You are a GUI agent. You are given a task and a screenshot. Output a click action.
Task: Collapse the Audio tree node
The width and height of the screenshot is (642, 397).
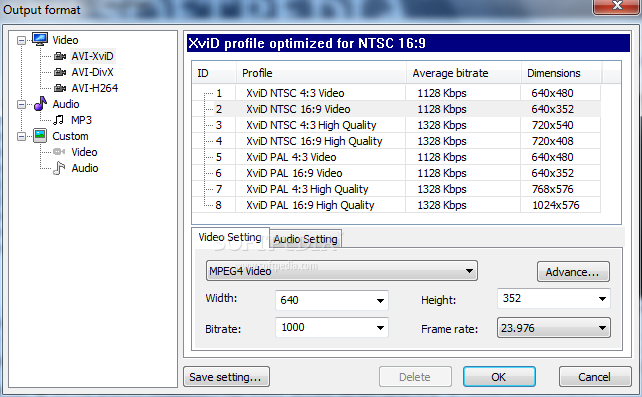point(21,104)
